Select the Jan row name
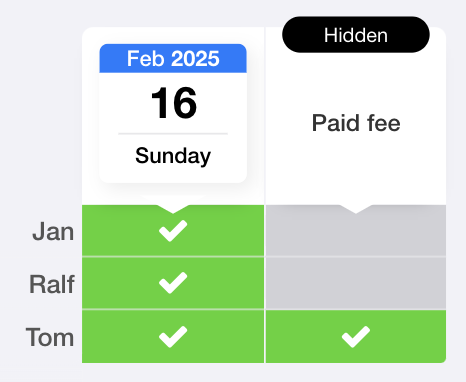Image resolution: width=466 pixels, height=382 pixels. point(53,231)
